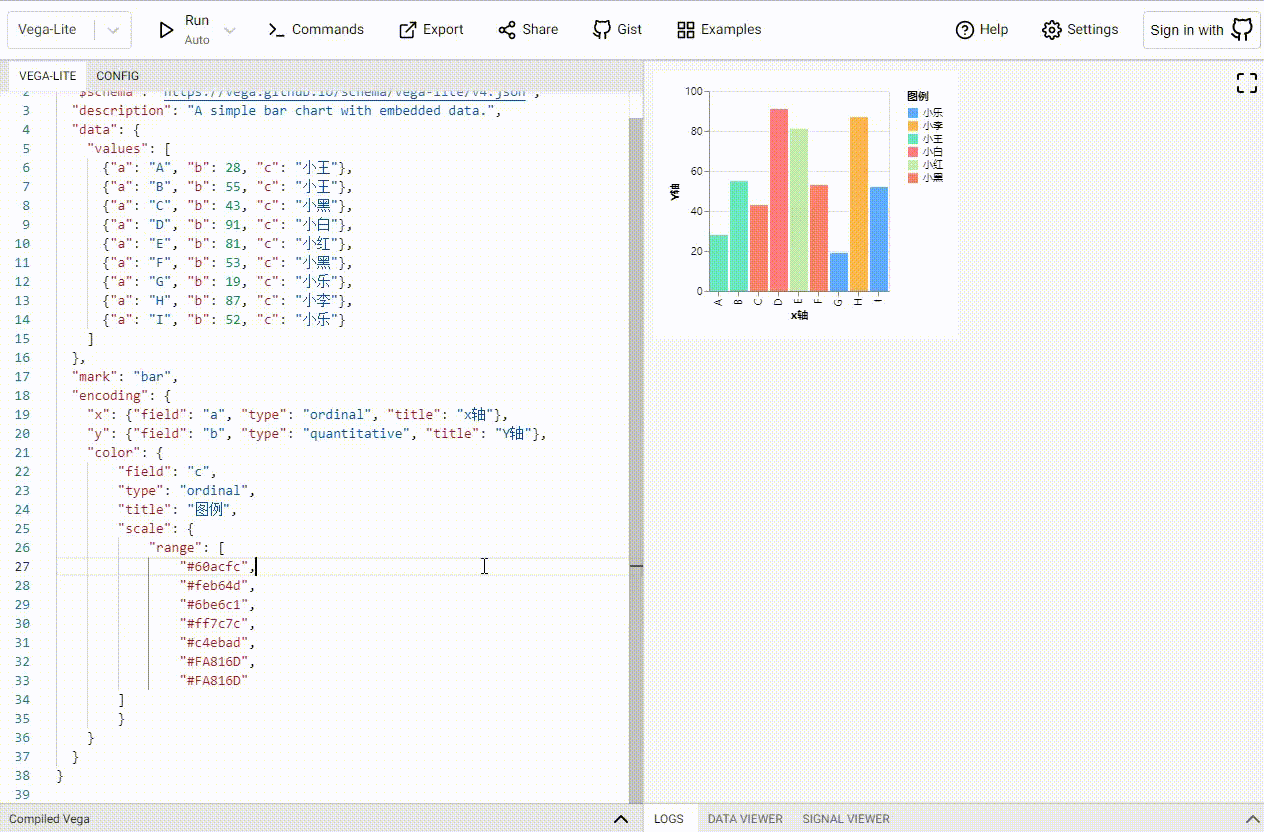Click the "color" key on line 21
1264x832 pixels.
(113, 453)
